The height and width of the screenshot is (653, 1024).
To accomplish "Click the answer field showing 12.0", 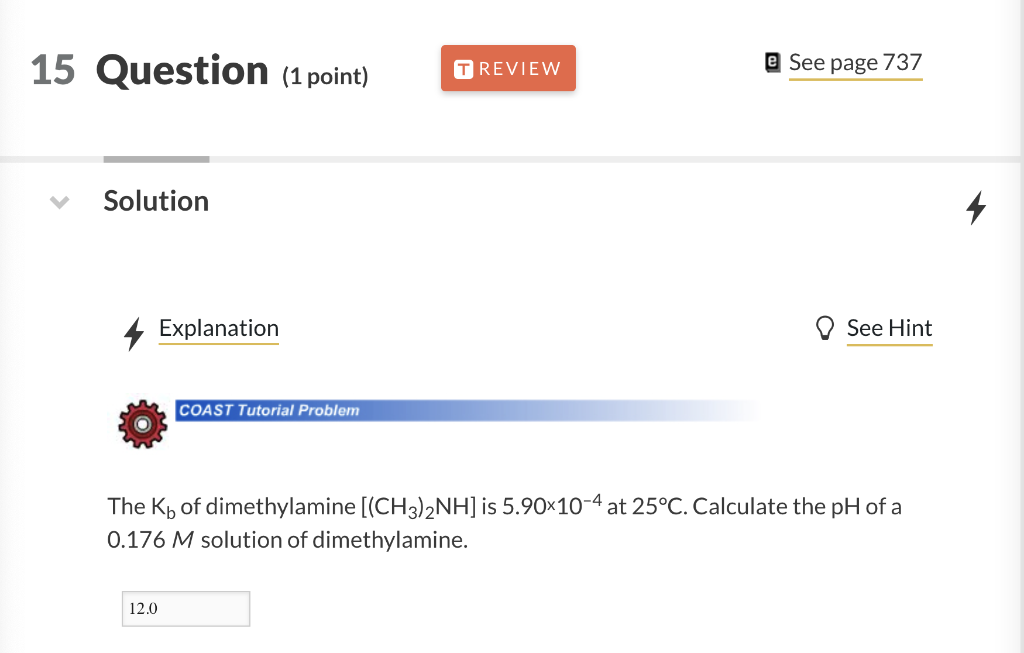I will pos(185,608).
